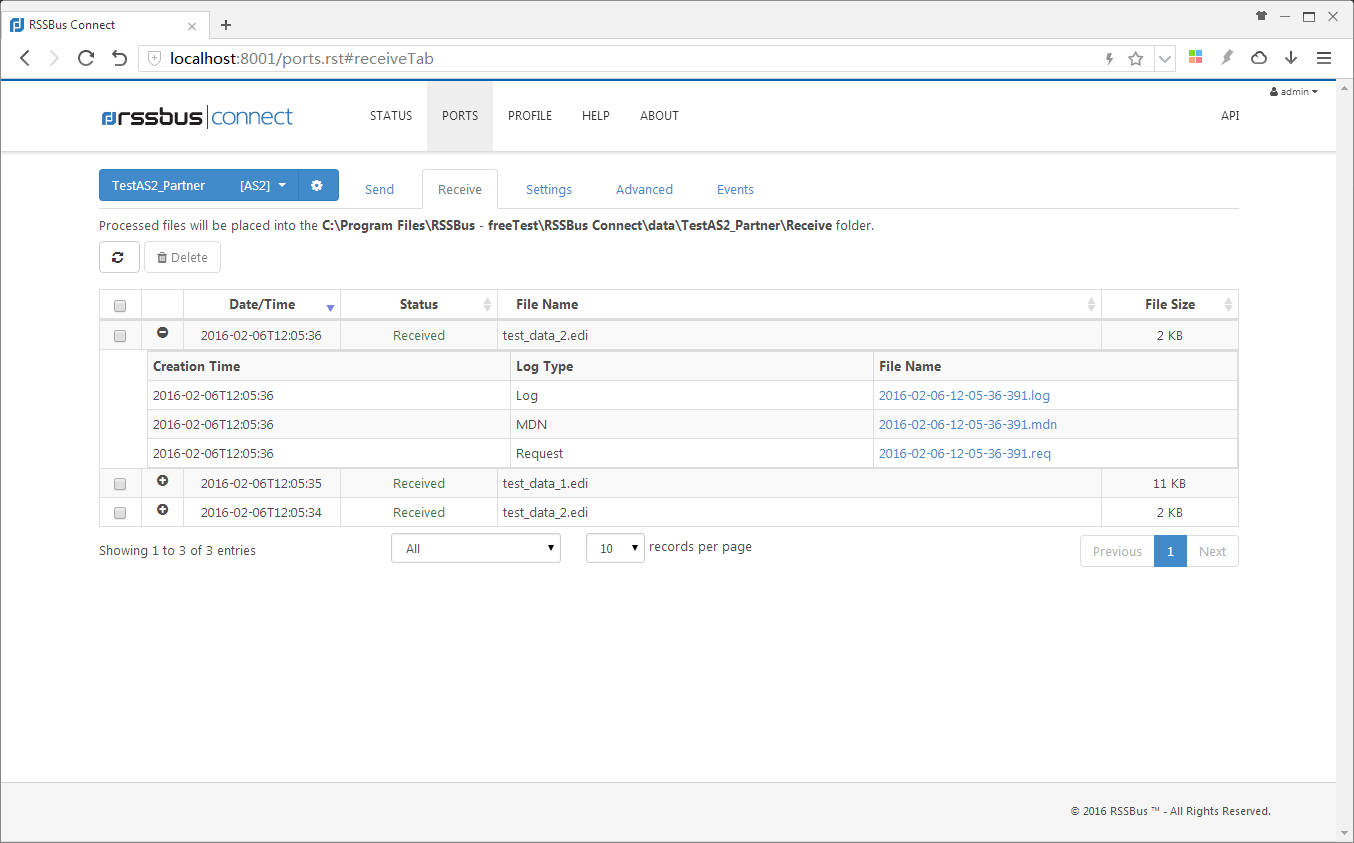Open the records per page dropdown
1354x843 pixels.
tap(615, 548)
